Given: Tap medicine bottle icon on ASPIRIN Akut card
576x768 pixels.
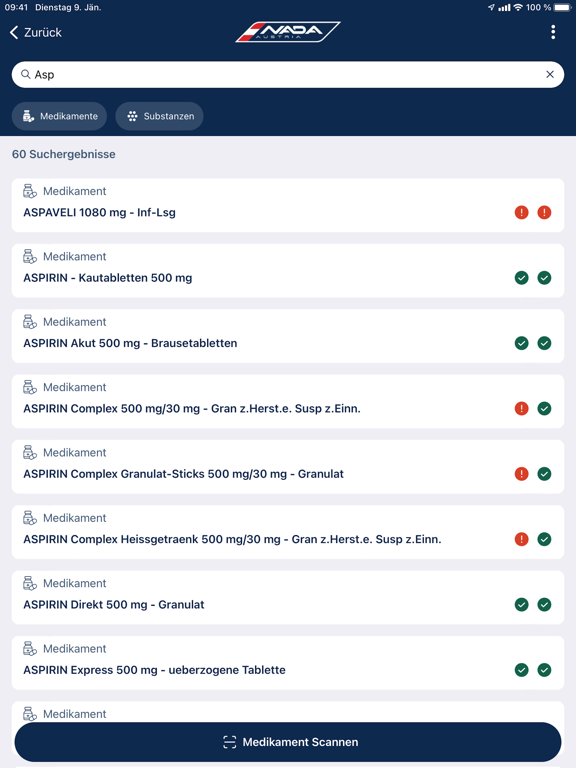Looking at the screenshot, I should point(30,322).
